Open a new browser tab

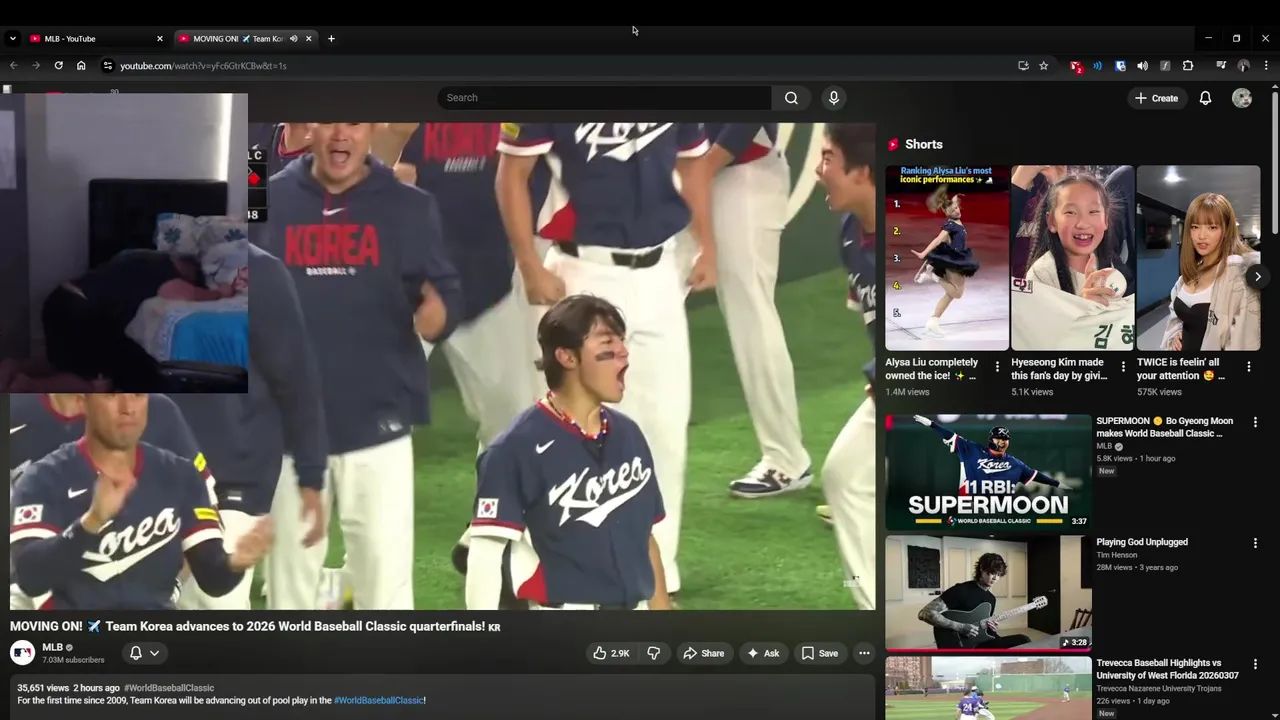pyautogui.click(x=331, y=39)
